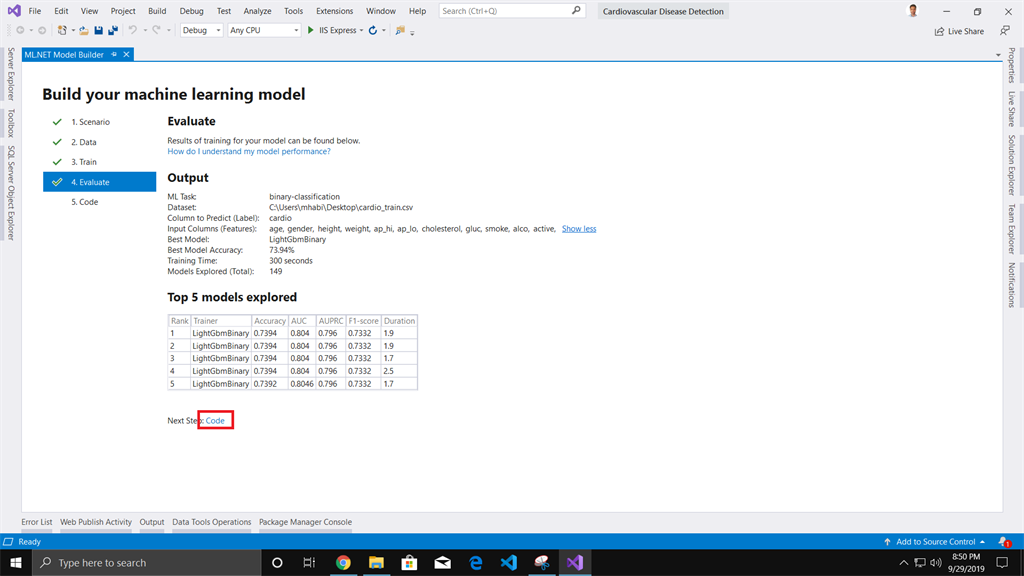Click the Refresh browser icon
Screen dimensions: 1024x576
373,30
